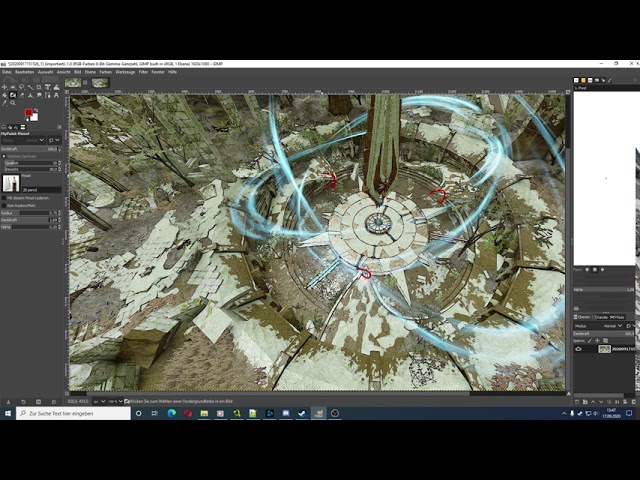Lower the layer one step
The height and width of the screenshot is (480, 640).
pyautogui.click(x=601, y=402)
